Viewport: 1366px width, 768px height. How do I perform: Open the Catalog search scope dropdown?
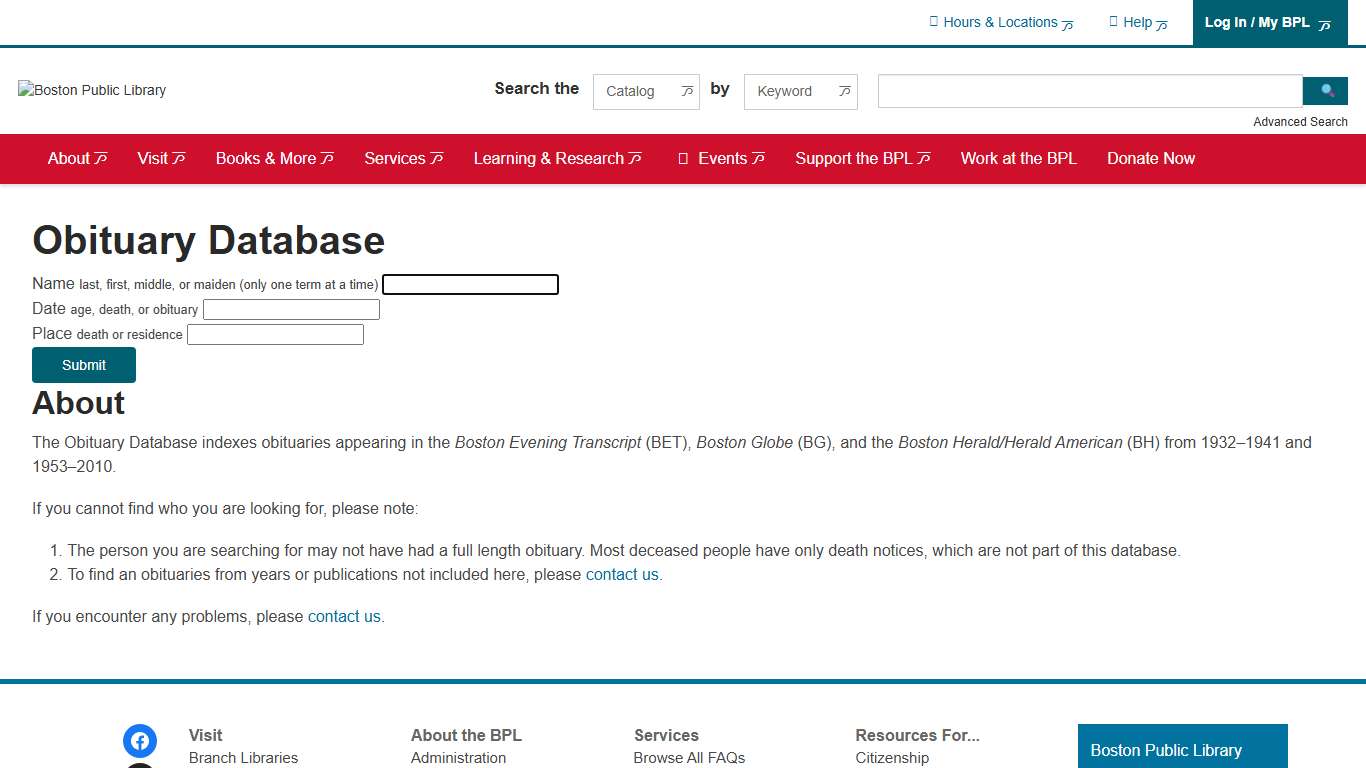(645, 91)
